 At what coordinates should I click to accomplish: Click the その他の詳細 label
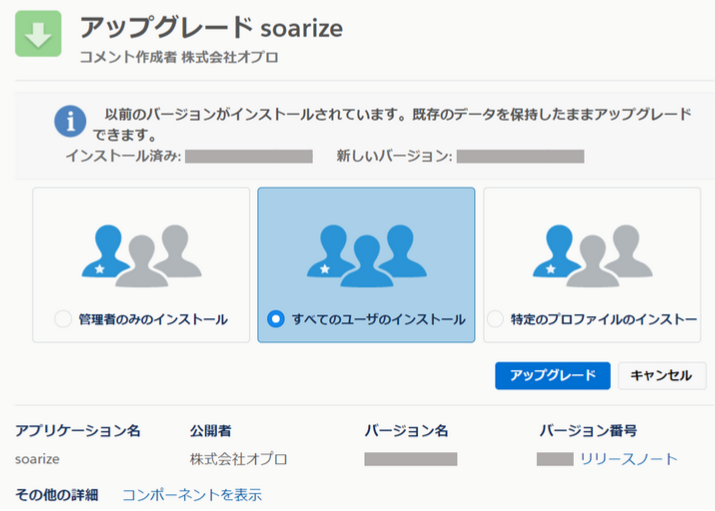pyautogui.click(x=57, y=495)
